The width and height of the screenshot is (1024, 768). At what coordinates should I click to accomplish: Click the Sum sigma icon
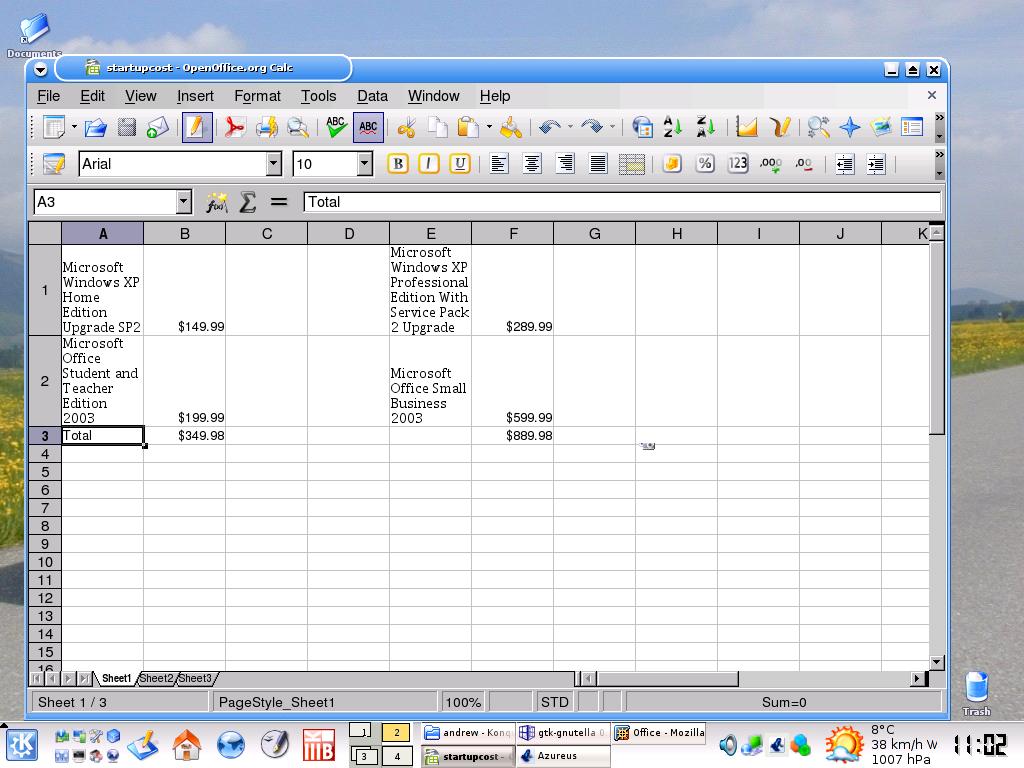(x=247, y=202)
